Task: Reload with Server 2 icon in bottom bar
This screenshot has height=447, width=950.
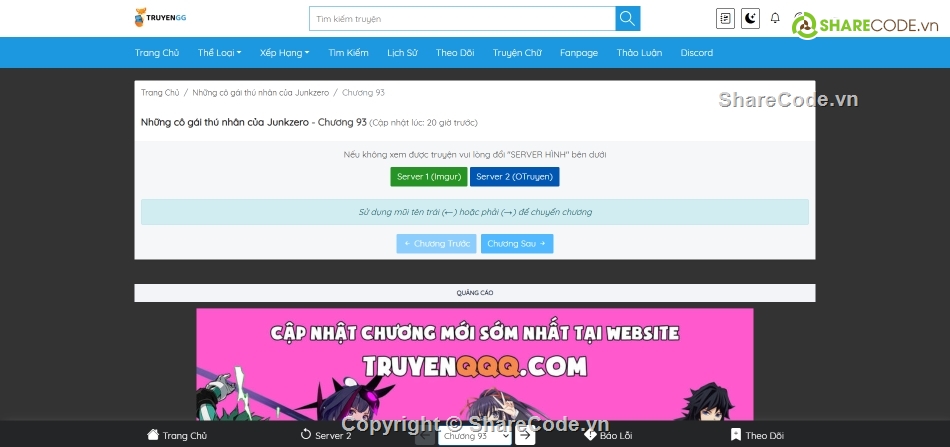Action: click(307, 435)
